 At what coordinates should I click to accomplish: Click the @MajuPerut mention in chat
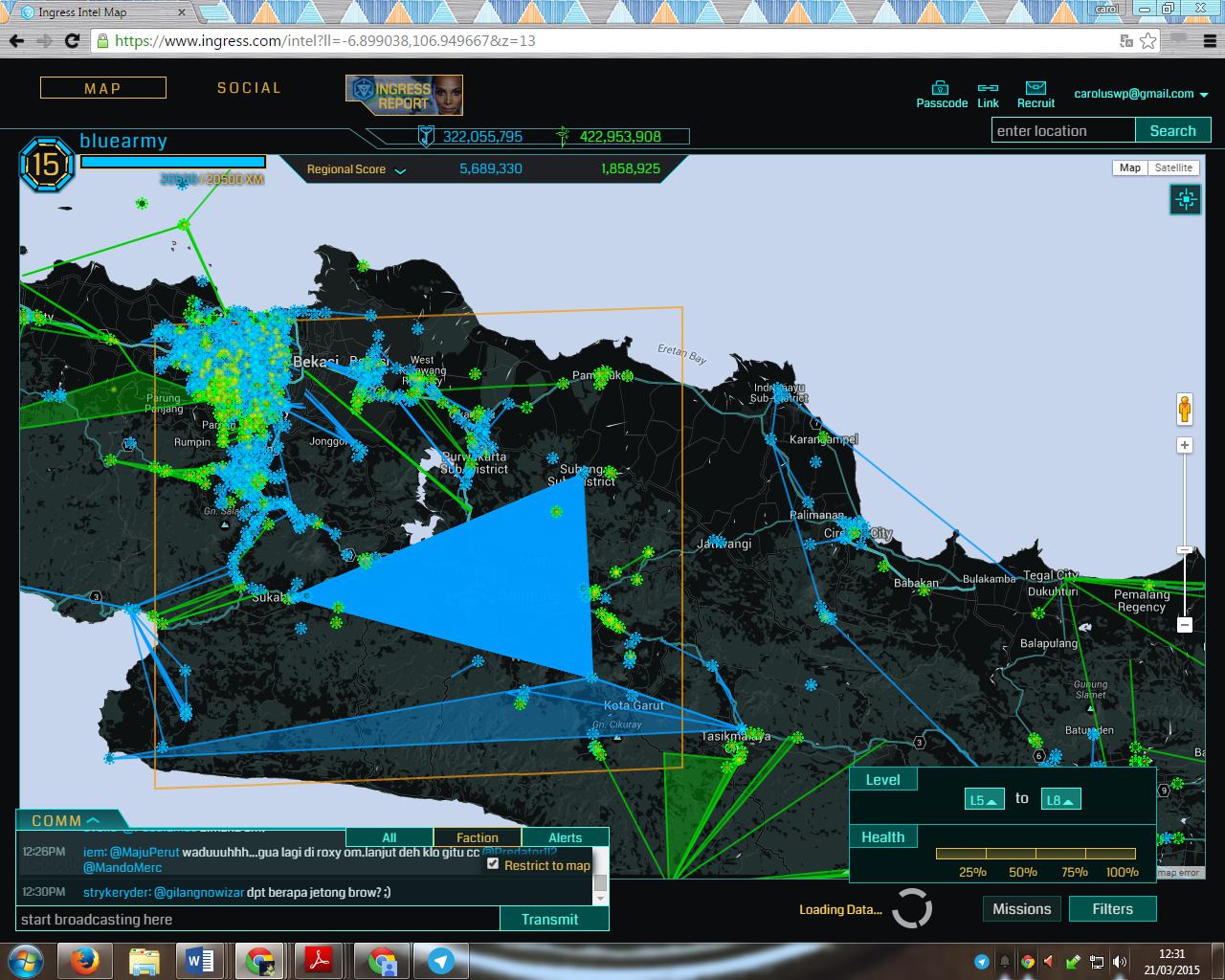[145, 852]
